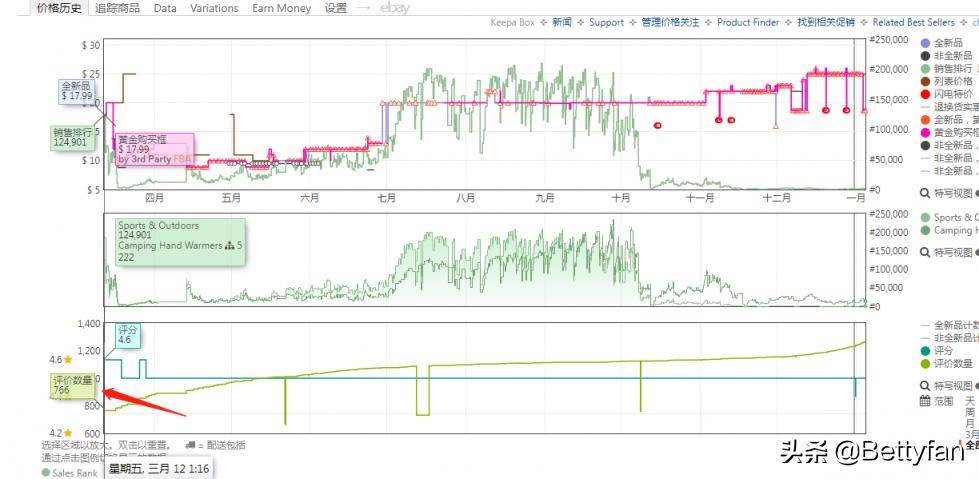Switch to the Variations tab

point(215,8)
